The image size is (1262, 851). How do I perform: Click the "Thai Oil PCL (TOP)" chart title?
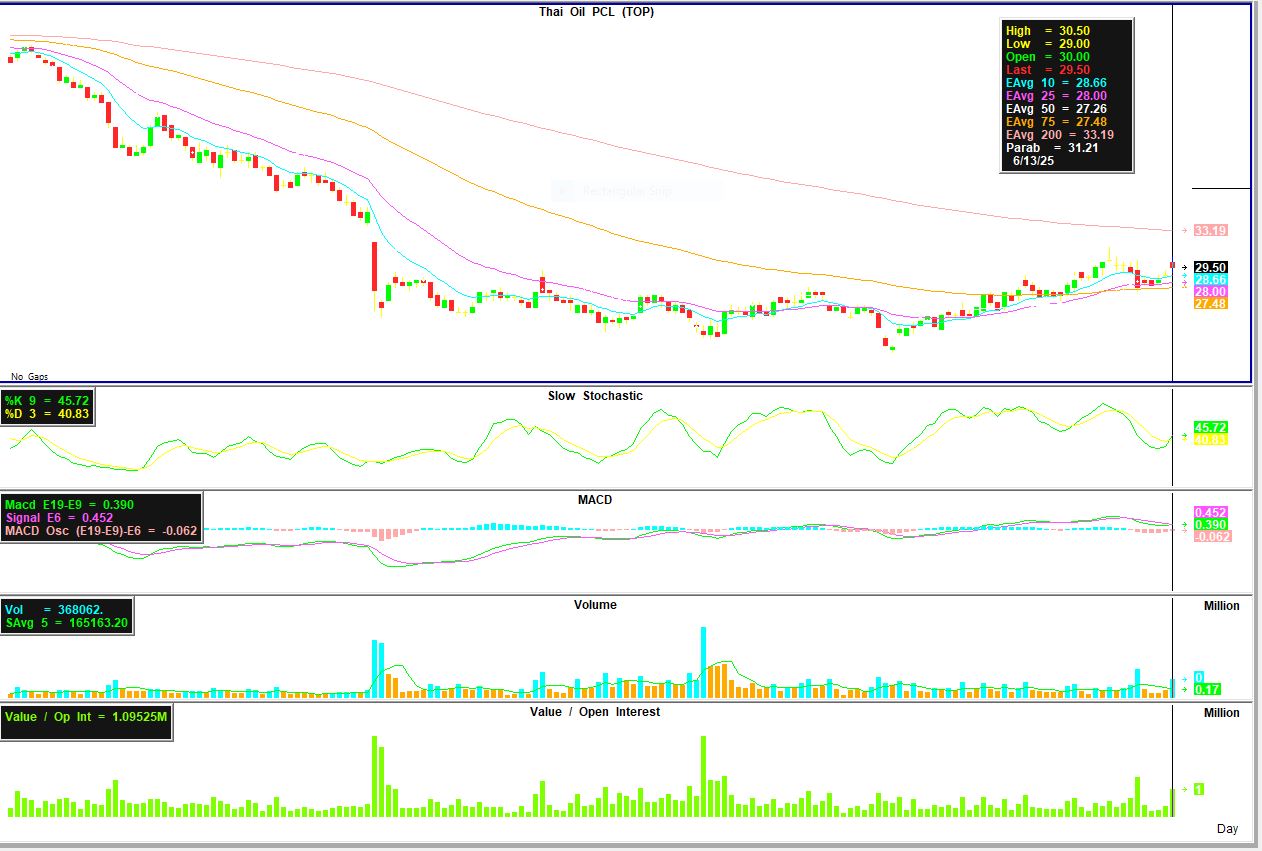[597, 12]
